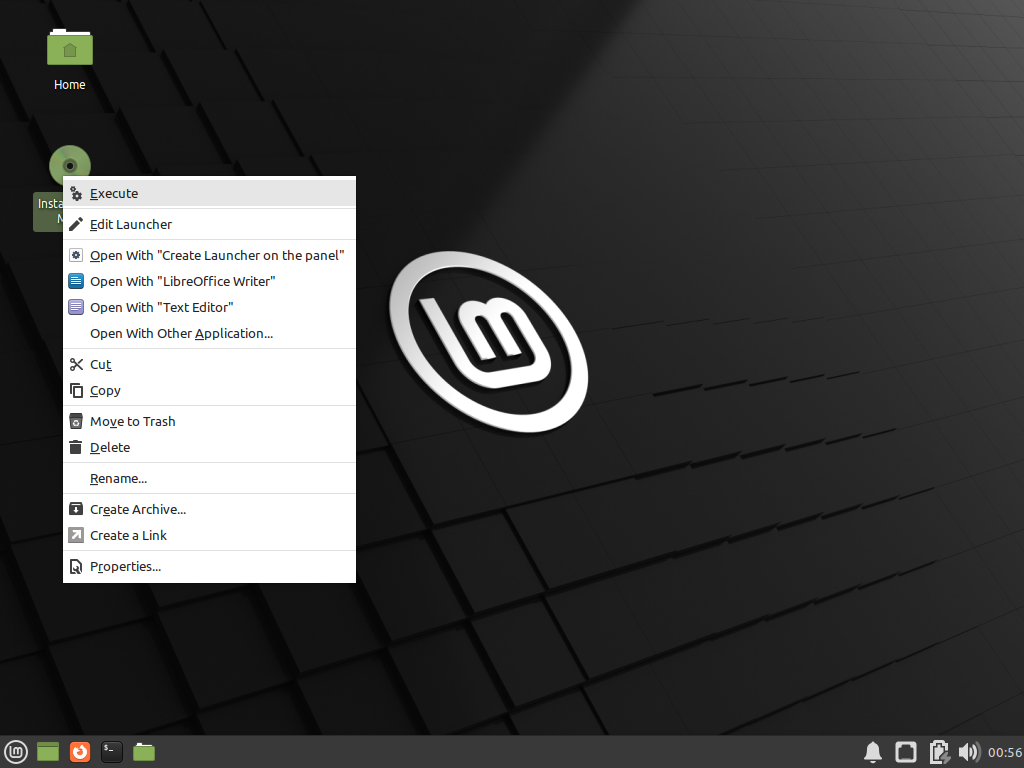This screenshot has width=1024, height=768.
Task: Choose Move to Trash
Action: tap(209, 421)
